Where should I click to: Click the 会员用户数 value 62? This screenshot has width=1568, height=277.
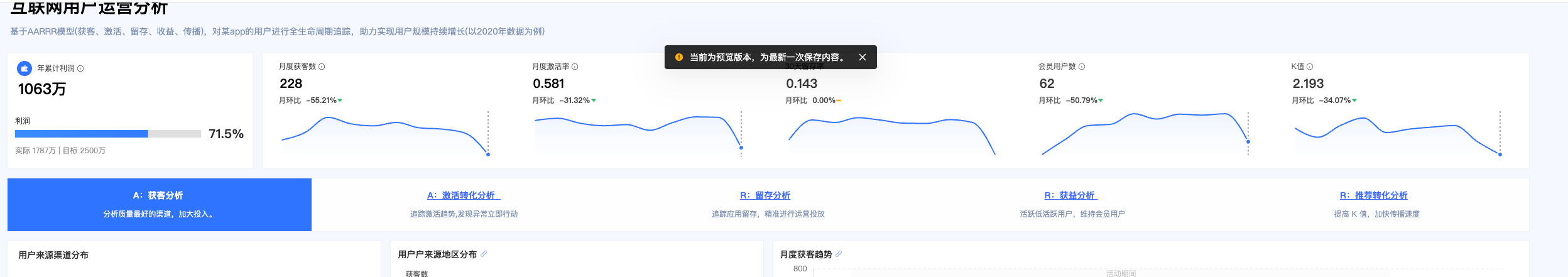[1047, 84]
